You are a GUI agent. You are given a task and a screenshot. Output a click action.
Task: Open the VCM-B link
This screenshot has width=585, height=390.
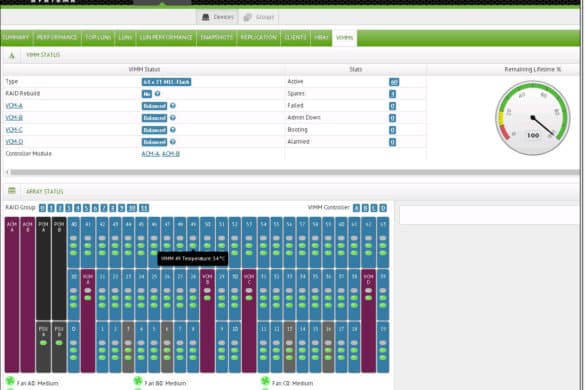pyautogui.click(x=14, y=118)
